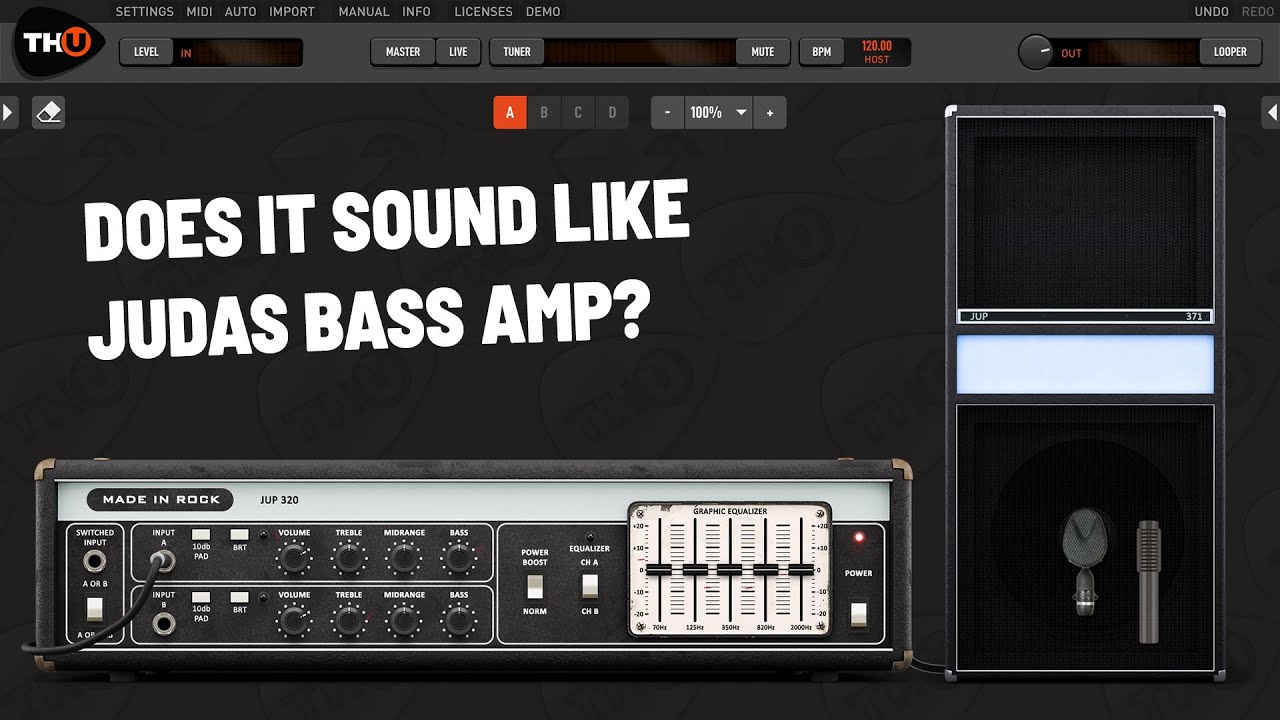
Task: Expand the right side panel arrow
Action: [1271, 112]
